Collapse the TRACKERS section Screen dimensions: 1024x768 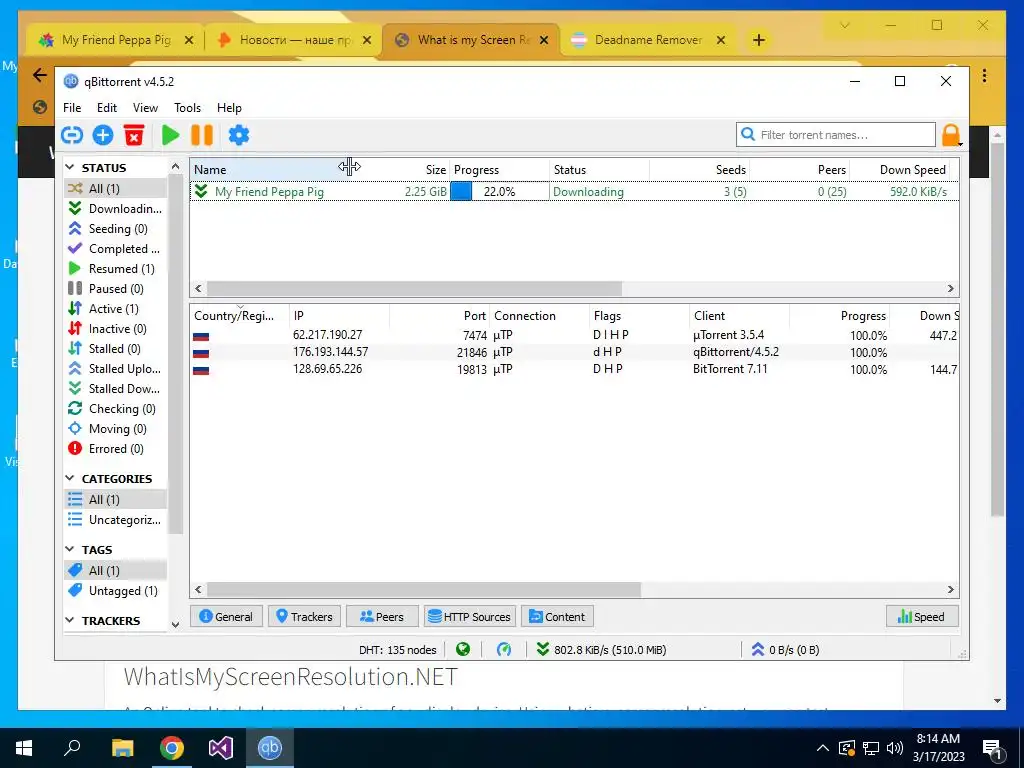coord(70,620)
